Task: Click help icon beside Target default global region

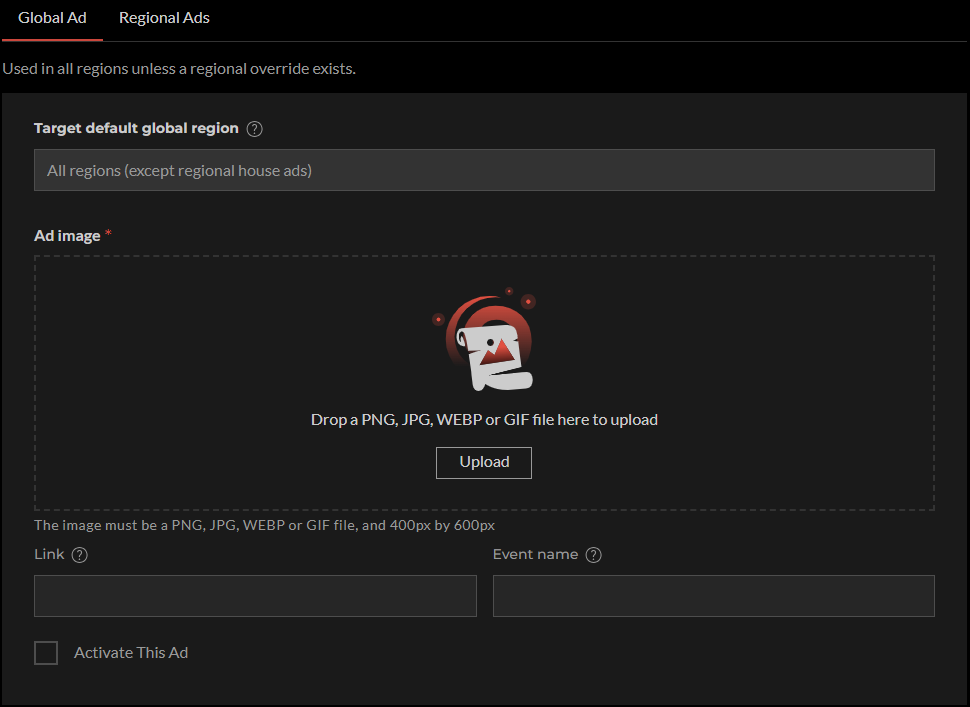Action: [x=254, y=129]
